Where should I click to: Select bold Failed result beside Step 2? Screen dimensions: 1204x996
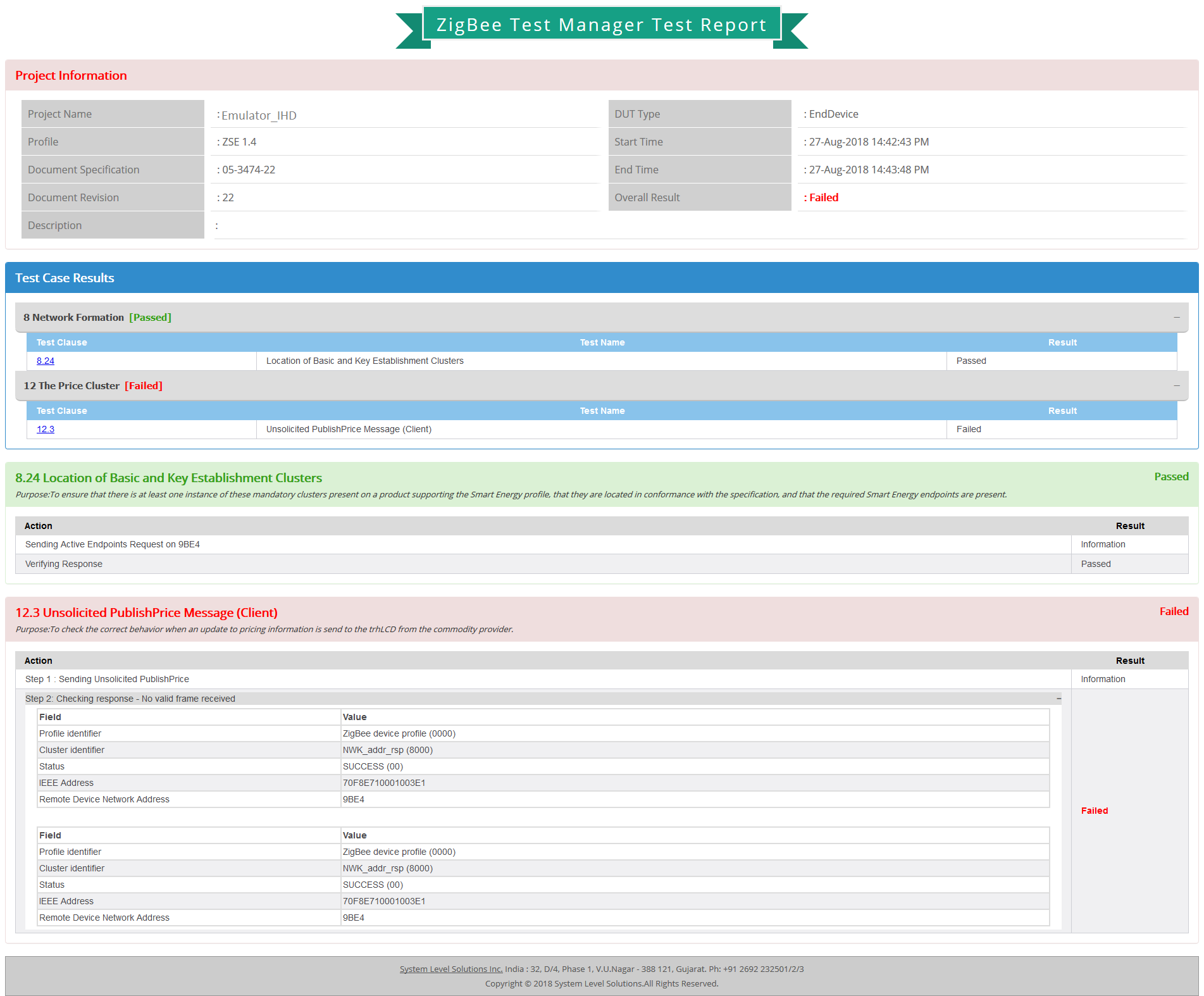(x=1095, y=811)
